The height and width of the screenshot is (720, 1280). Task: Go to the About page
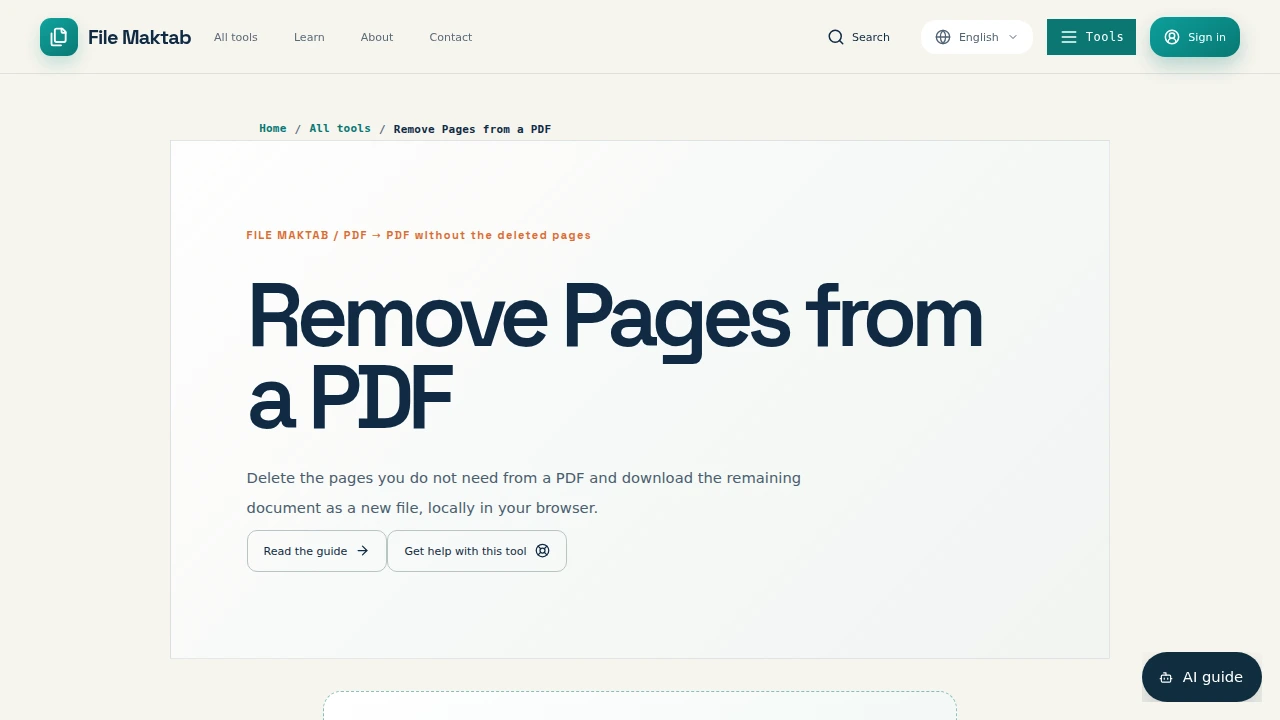tap(377, 37)
